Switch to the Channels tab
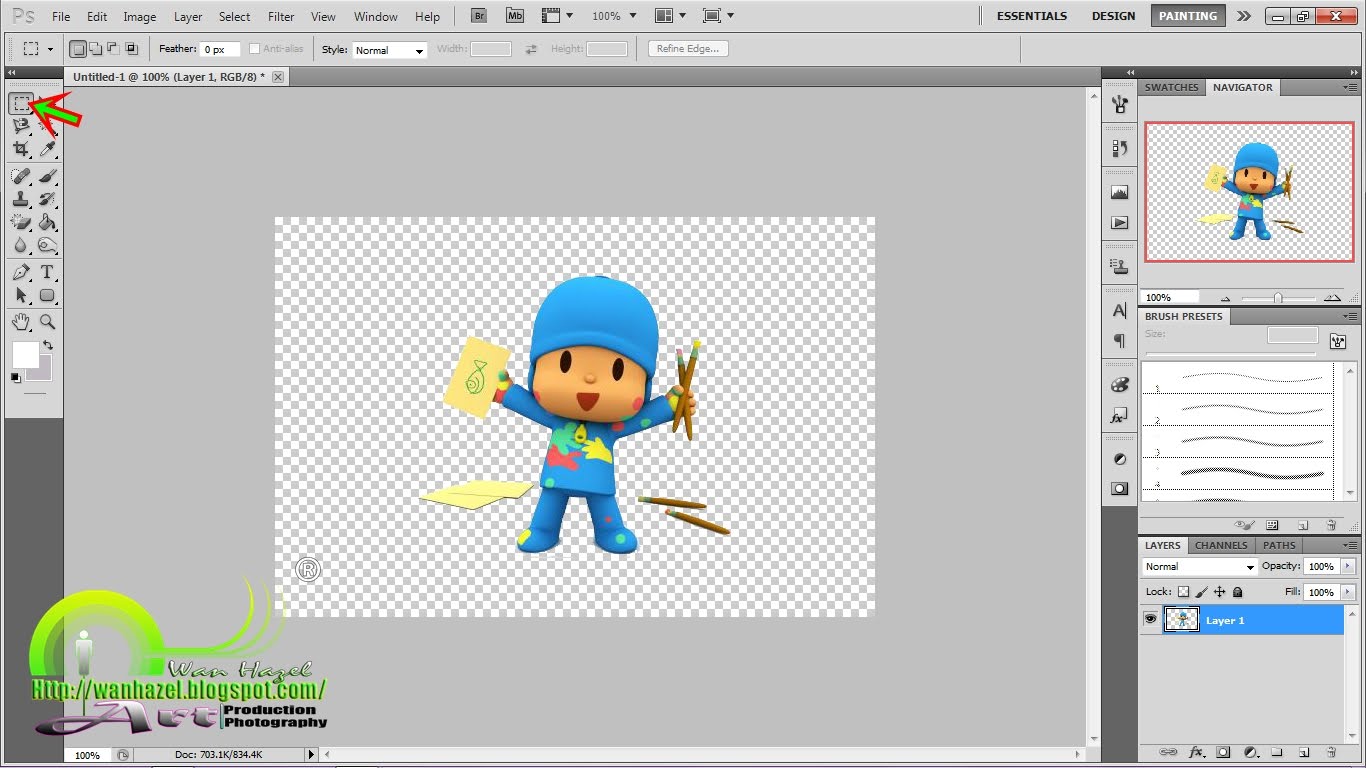The width and height of the screenshot is (1366, 768). 1221,545
